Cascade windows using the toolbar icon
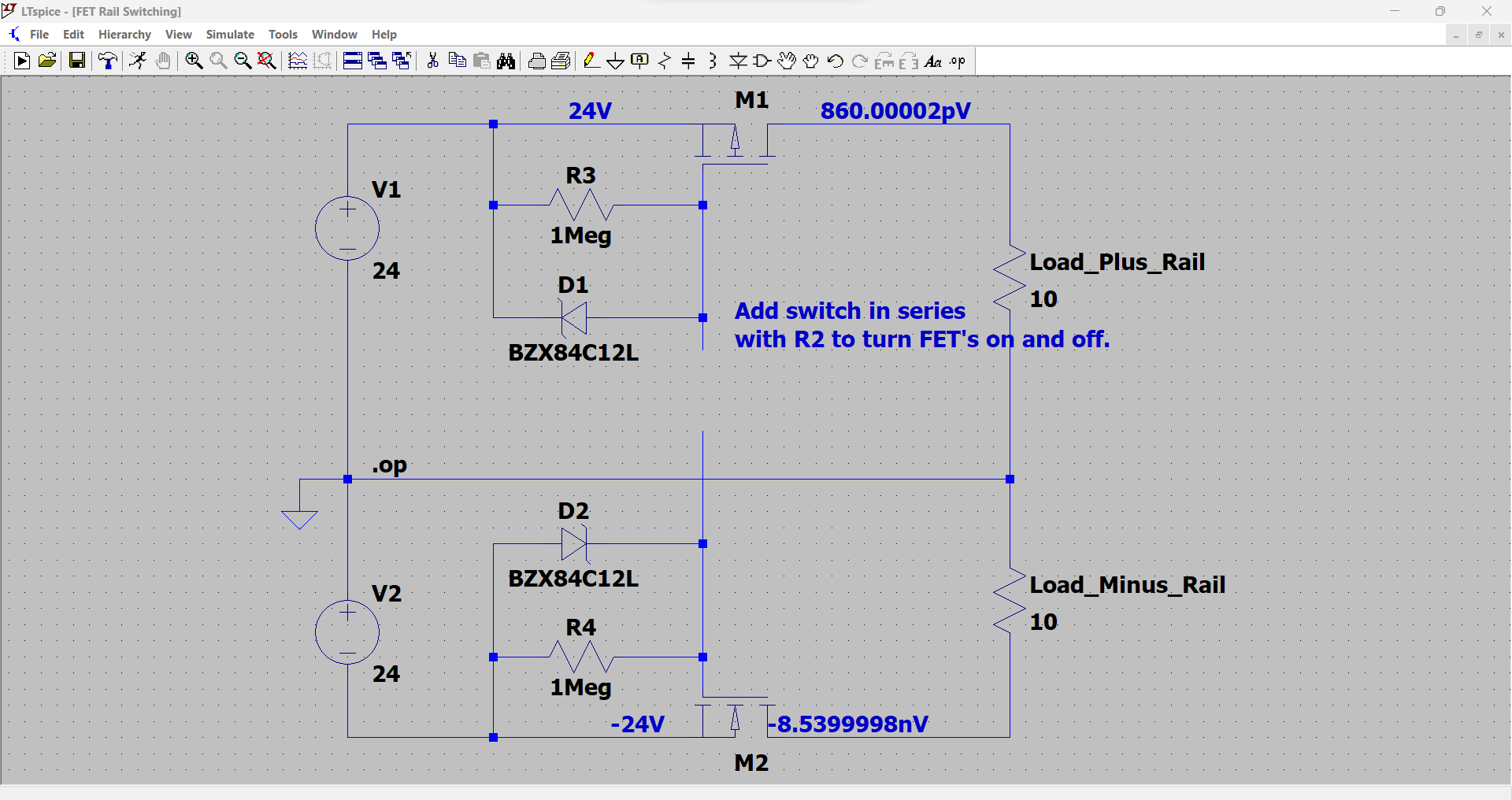This screenshot has height=800, width=1512. point(377,61)
